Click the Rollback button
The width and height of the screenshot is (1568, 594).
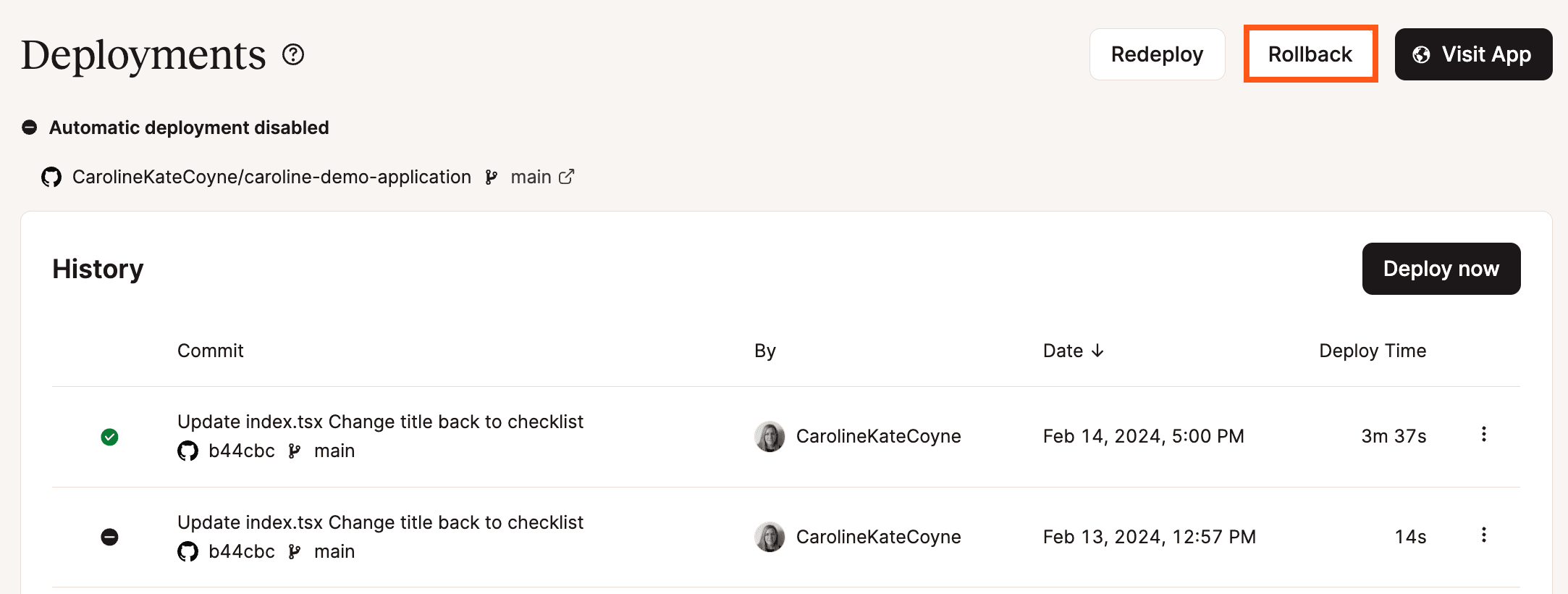click(1310, 54)
